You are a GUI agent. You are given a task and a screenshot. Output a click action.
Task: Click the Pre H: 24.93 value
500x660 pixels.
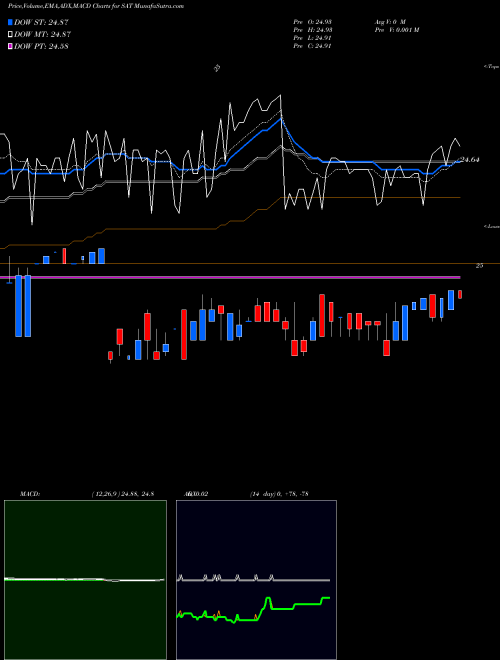coord(312,30)
